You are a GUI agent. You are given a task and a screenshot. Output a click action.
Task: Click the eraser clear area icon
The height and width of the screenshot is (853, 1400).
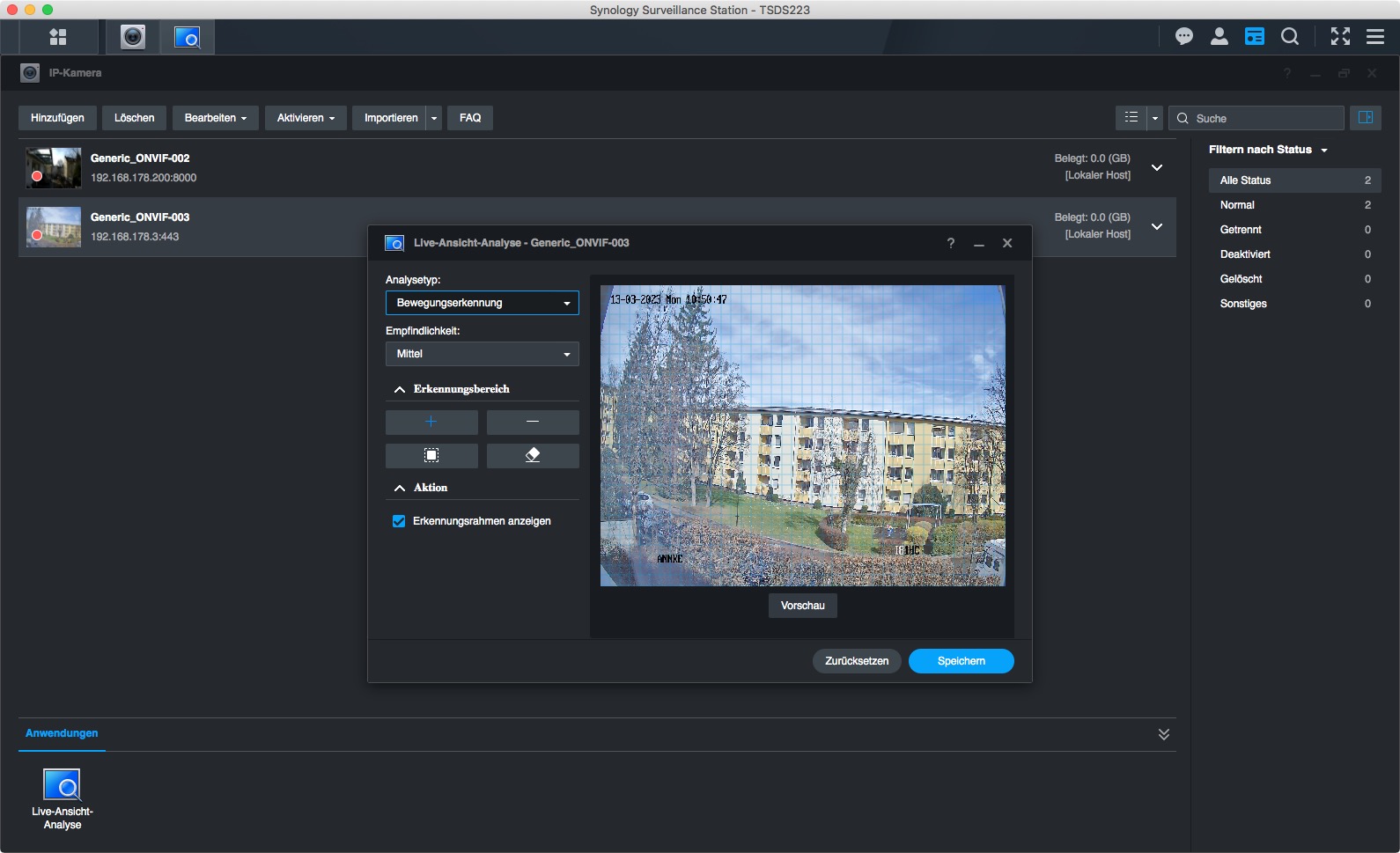point(533,456)
